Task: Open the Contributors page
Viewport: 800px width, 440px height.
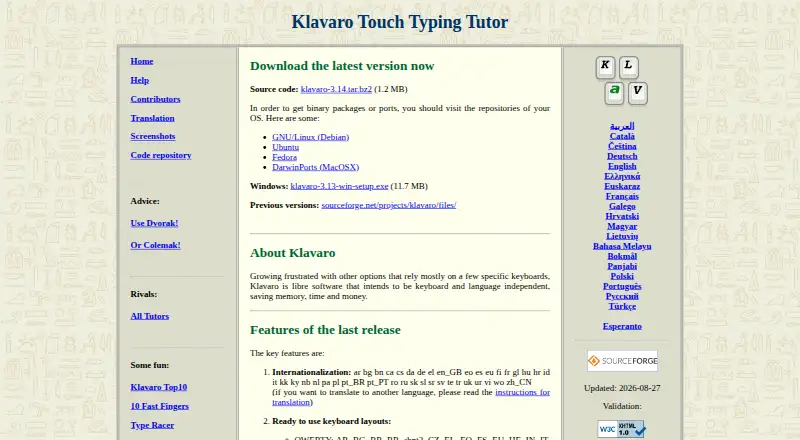Action: tap(156, 99)
